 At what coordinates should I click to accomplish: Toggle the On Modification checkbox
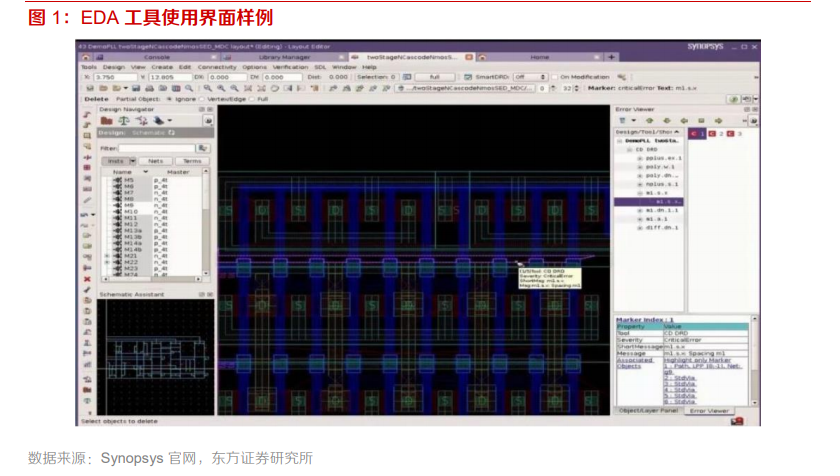(554, 77)
